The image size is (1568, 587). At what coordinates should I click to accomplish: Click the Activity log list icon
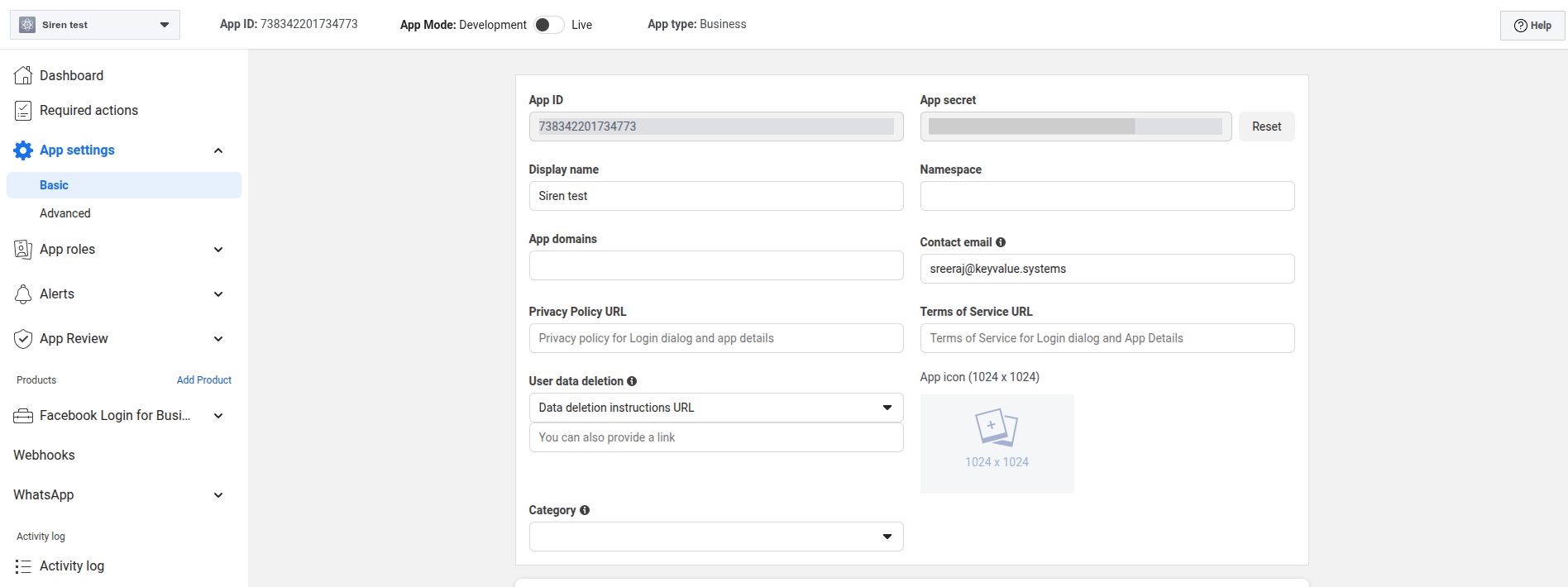coord(23,566)
